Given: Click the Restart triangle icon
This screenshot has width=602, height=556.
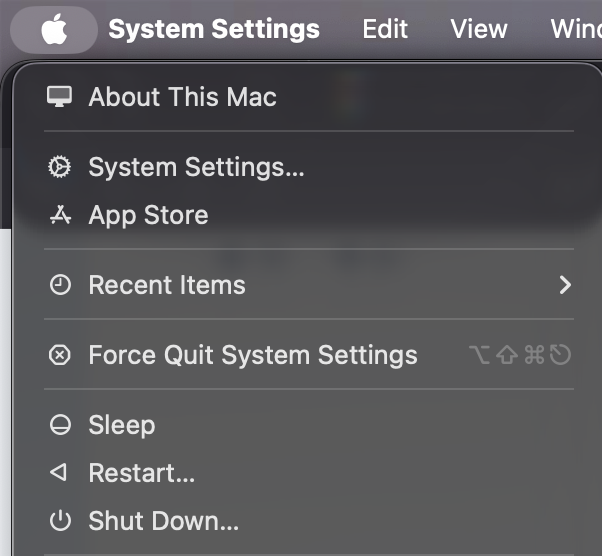Looking at the screenshot, I should [x=60, y=472].
